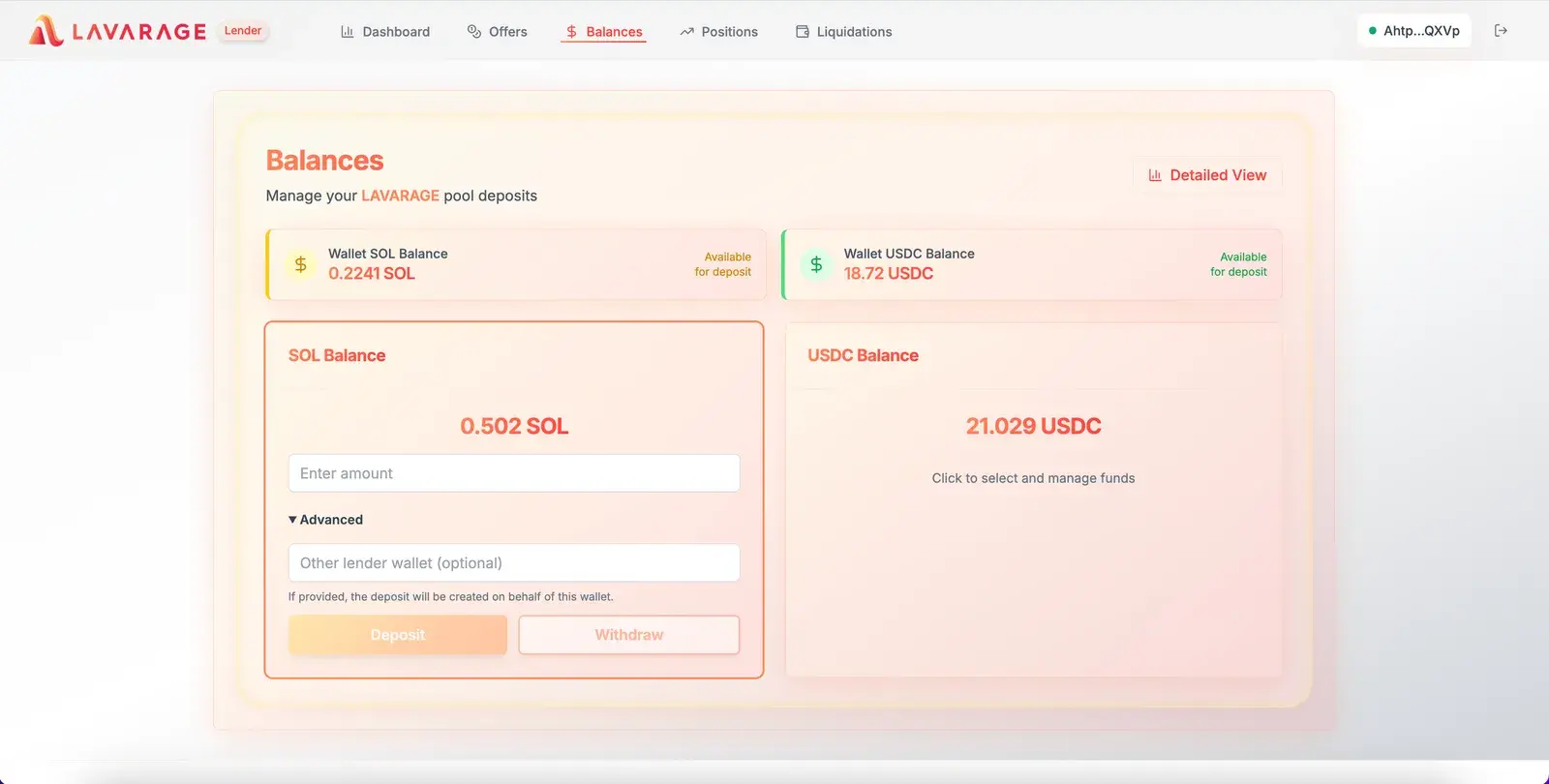Screen dimensions: 1549x784
Task: Click 'Available for deposit' on USDC card
Action: point(1238,264)
